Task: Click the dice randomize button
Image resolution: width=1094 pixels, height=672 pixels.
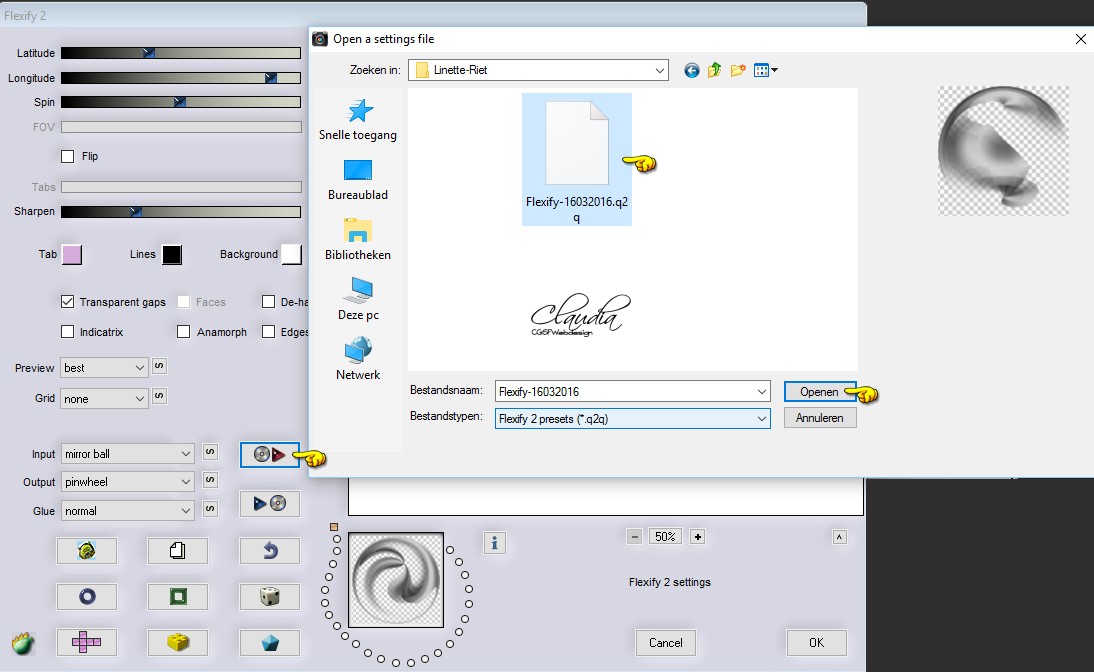Action: tap(269, 597)
